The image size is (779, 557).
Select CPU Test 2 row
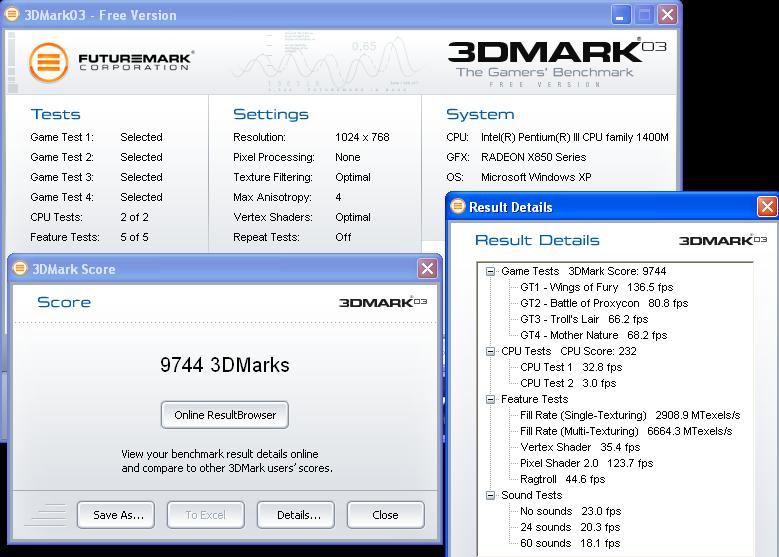pos(568,383)
